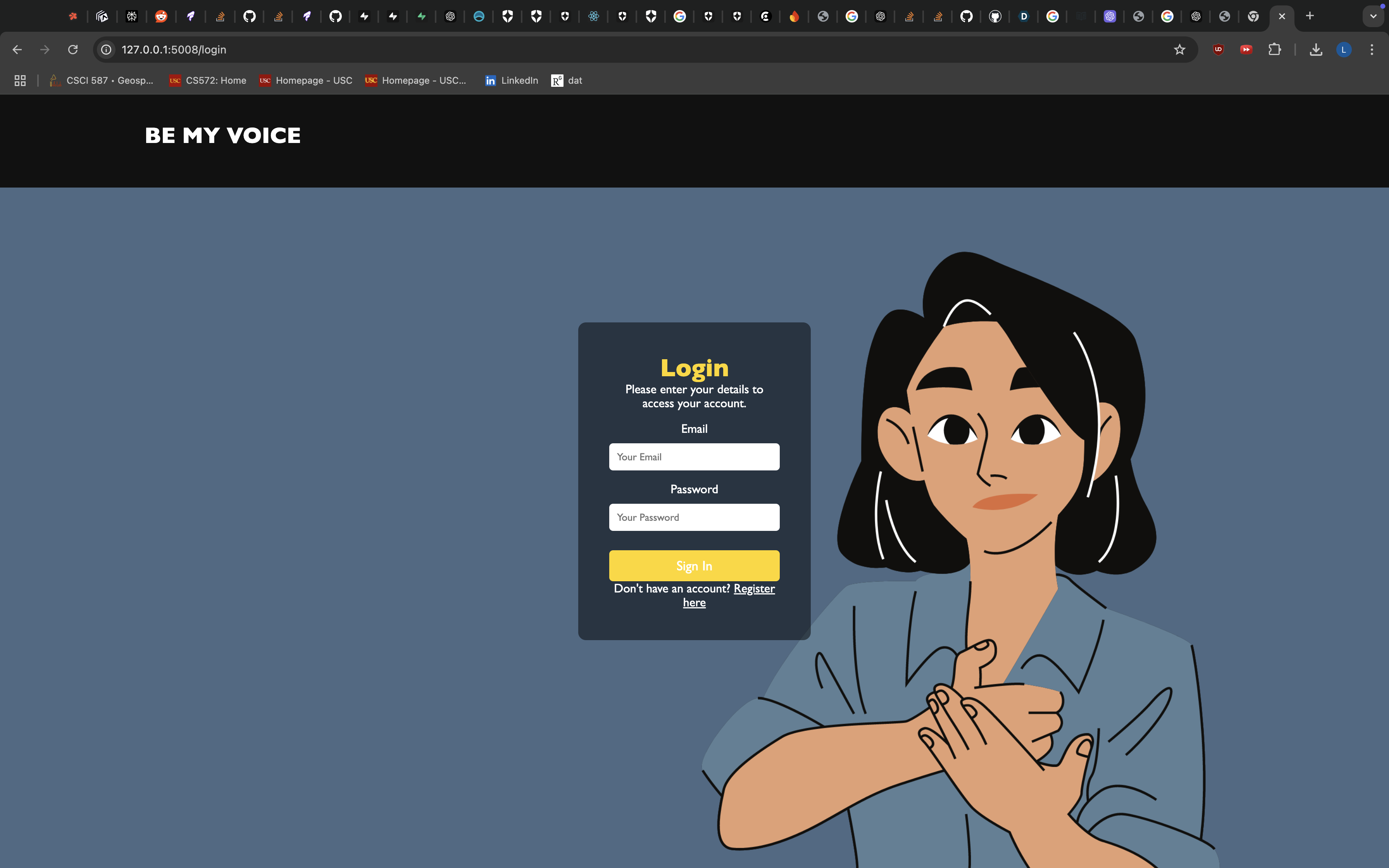Click the address bar URL
Screen dimensions: 1389x868
click(173, 50)
